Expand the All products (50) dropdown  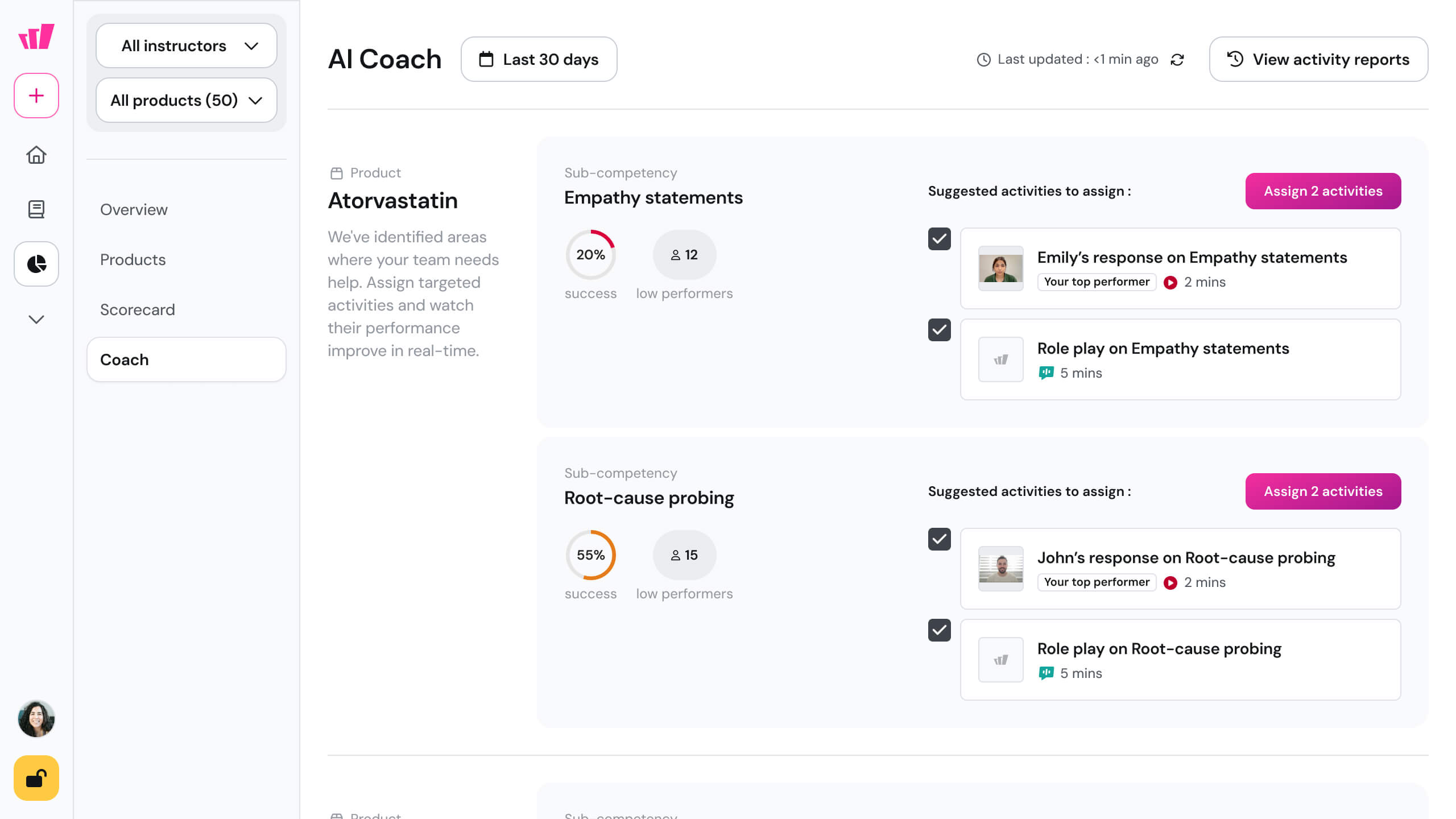click(x=187, y=100)
